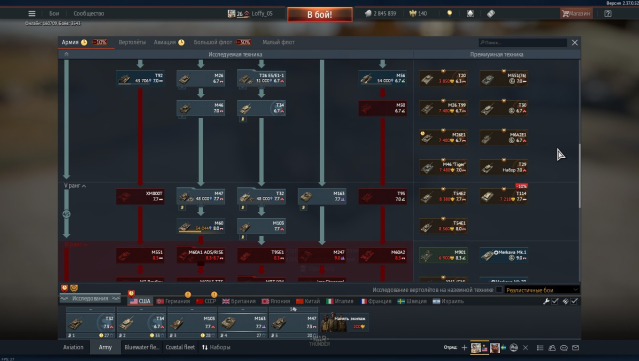Viewport: 639px width, 361px height.
Task: Toggle helicopter research on ground vehicles checkbox
Action: [499, 290]
